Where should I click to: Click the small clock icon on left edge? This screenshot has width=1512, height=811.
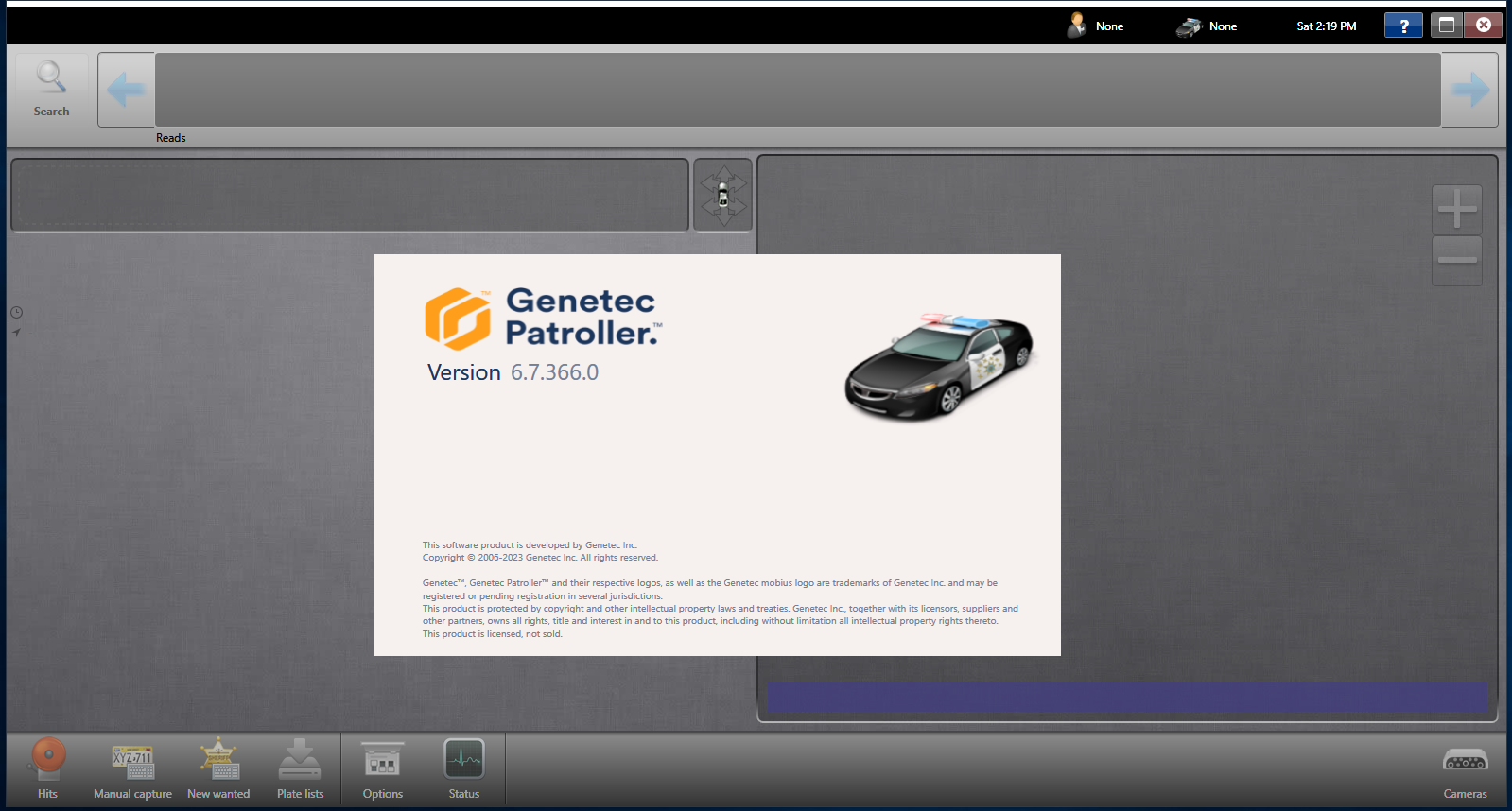(x=16, y=313)
